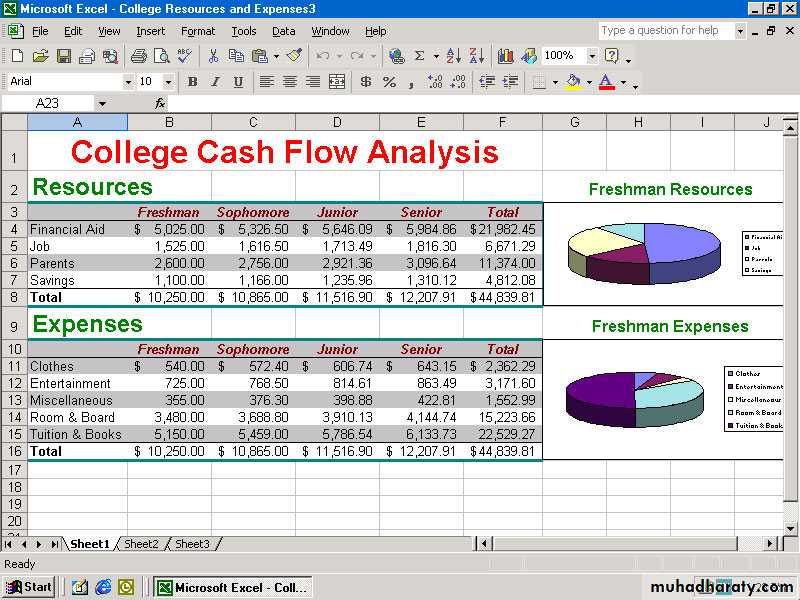
Task: Select the Format Painter brush
Action: [293, 56]
